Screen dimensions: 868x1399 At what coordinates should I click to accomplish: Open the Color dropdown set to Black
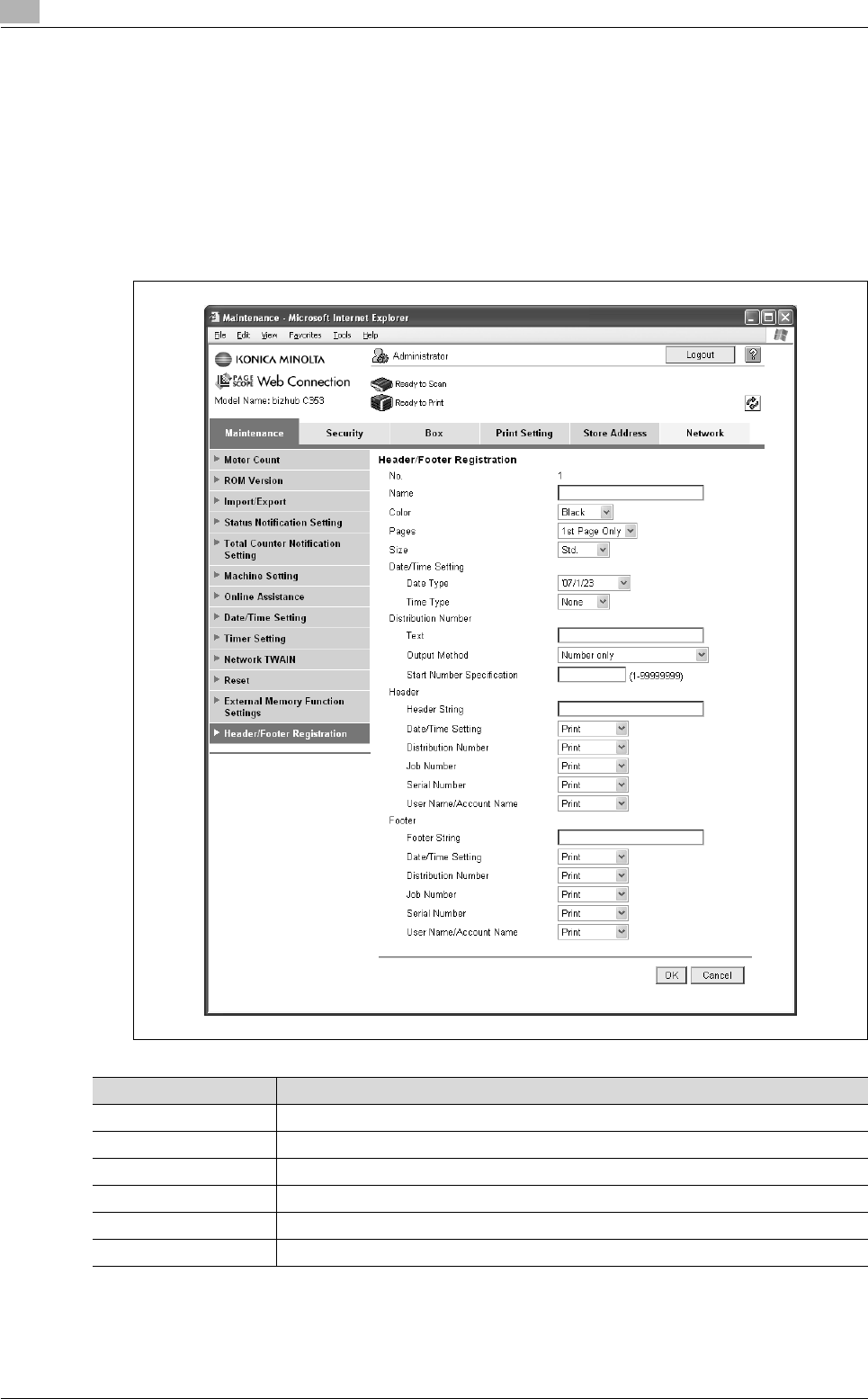586,512
